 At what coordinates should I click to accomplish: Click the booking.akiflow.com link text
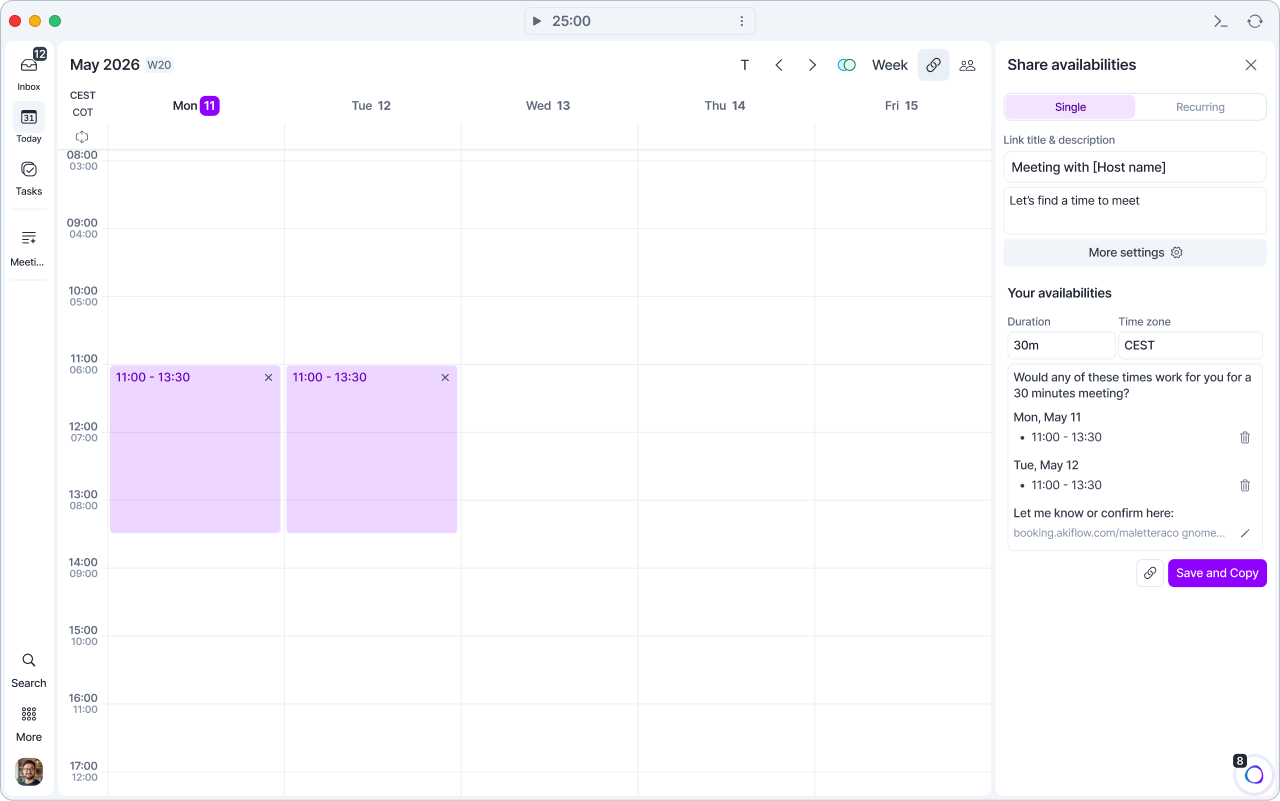pos(1119,533)
